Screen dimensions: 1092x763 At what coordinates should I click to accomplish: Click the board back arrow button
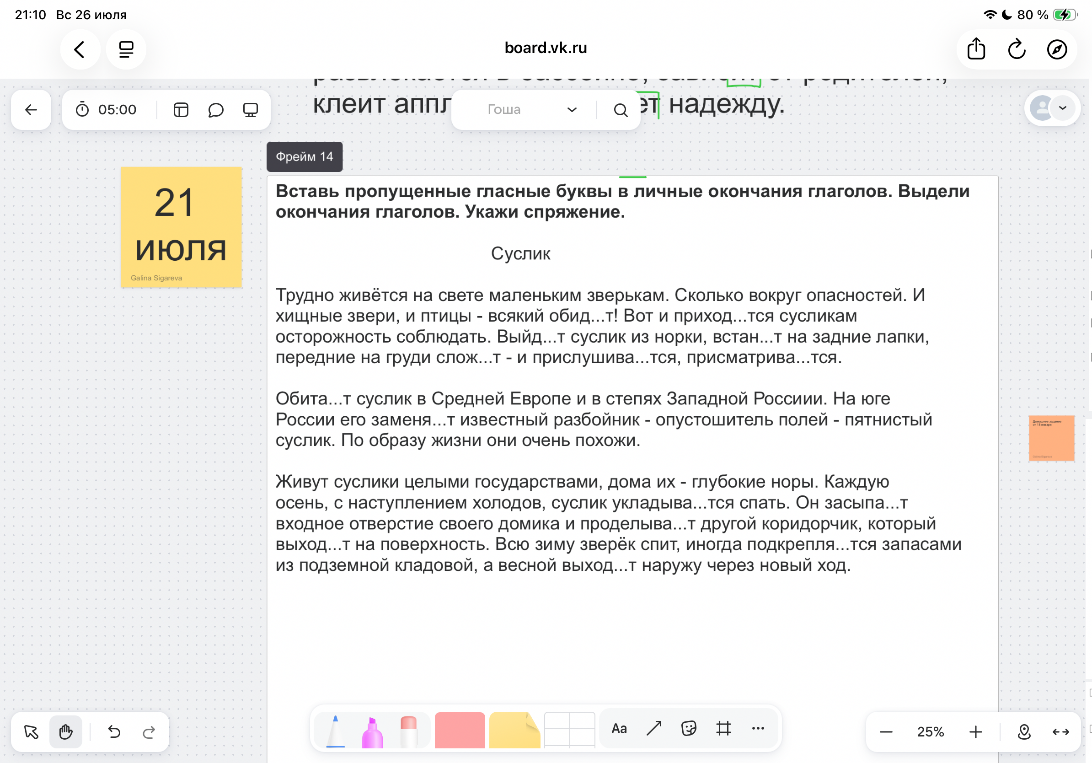coord(31,109)
